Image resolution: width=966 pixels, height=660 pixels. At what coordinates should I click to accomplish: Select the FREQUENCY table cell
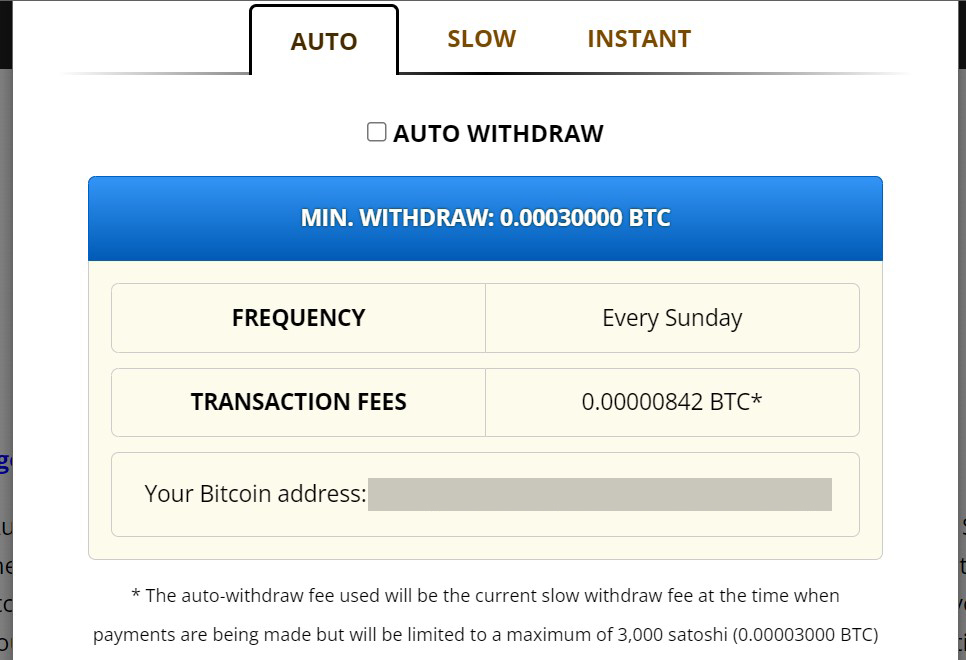click(x=297, y=317)
